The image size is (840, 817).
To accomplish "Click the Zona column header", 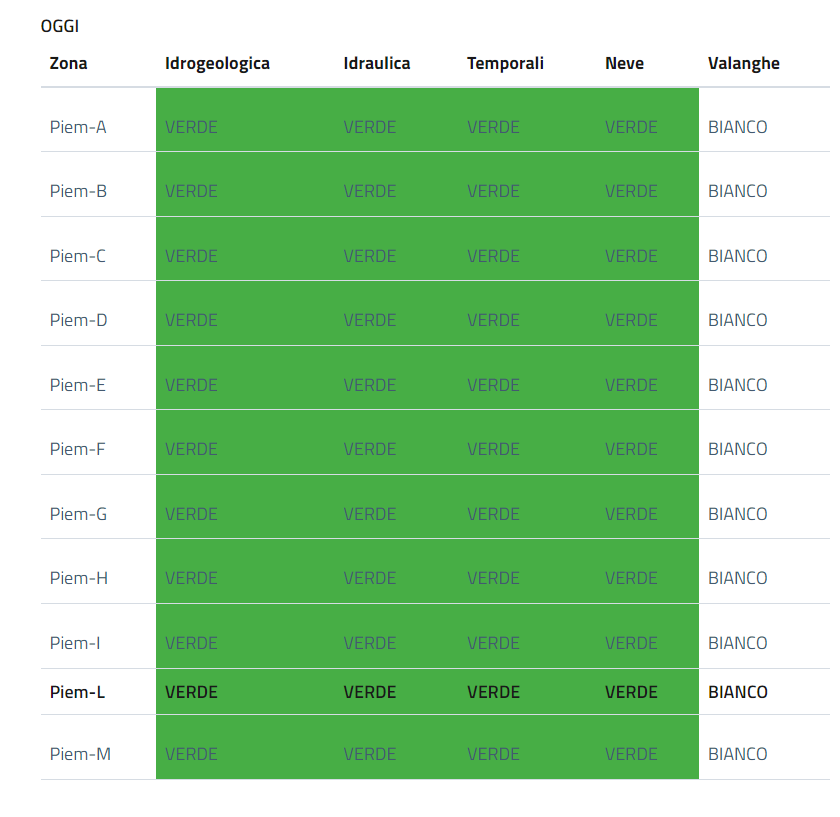I will tap(68, 63).
